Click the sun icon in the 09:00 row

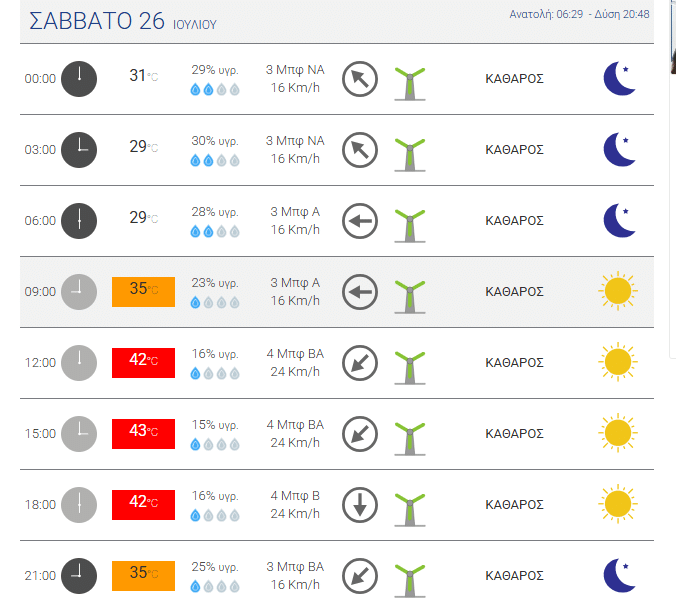(618, 291)
